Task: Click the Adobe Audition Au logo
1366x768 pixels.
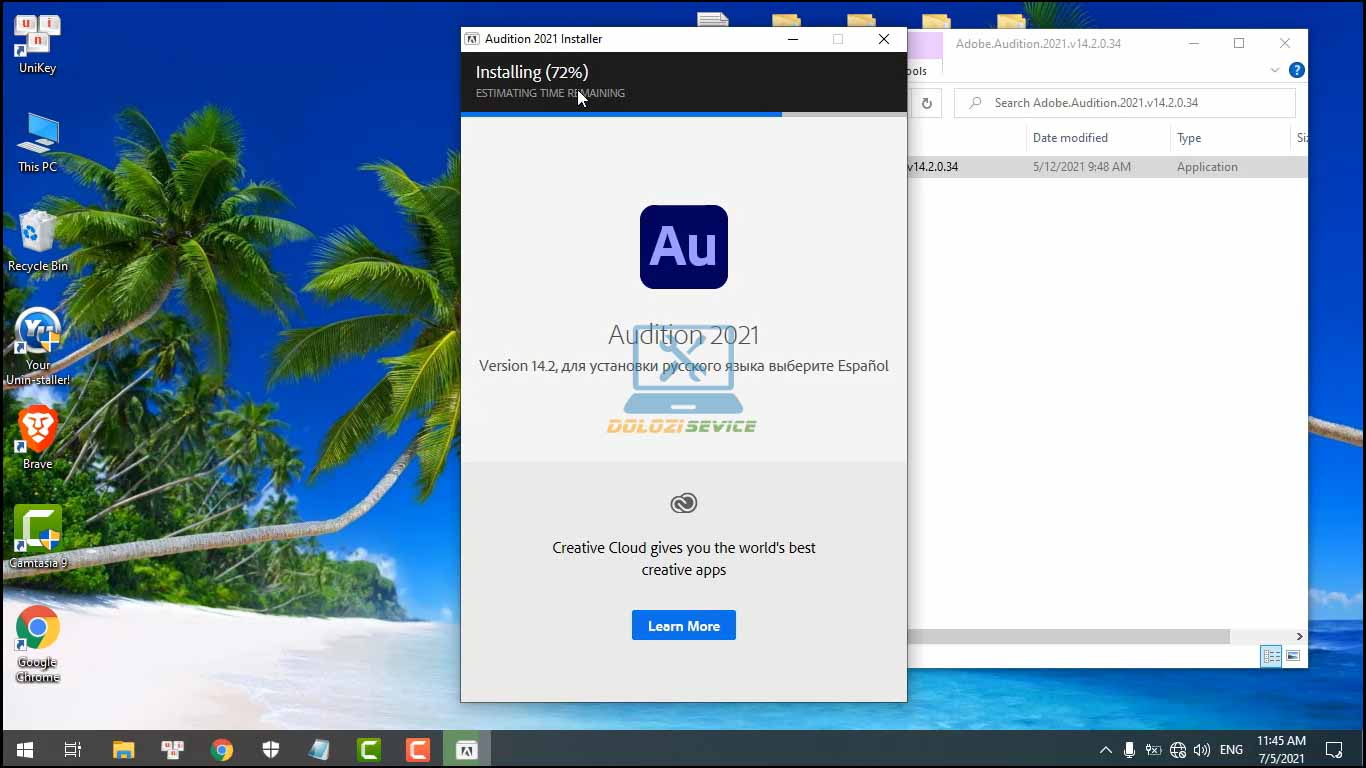Action: (x=683, y=247)
